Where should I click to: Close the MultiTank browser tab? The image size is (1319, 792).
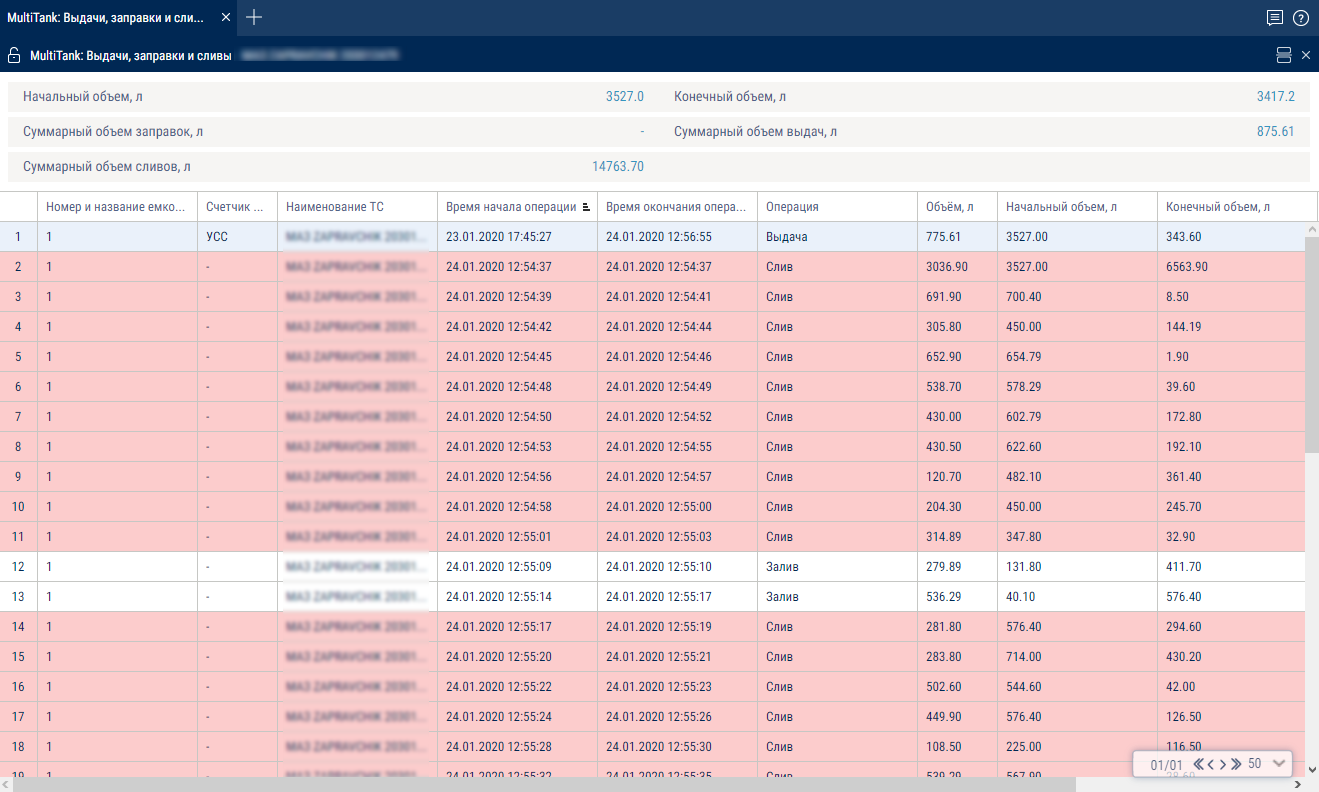(x=225, y=18)
